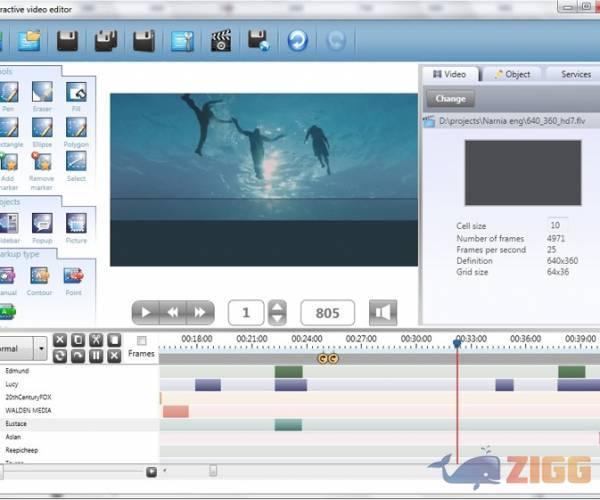This screenshot has height=500, width=600.
Task: Click the Change video button
Action: click(450, 99)
